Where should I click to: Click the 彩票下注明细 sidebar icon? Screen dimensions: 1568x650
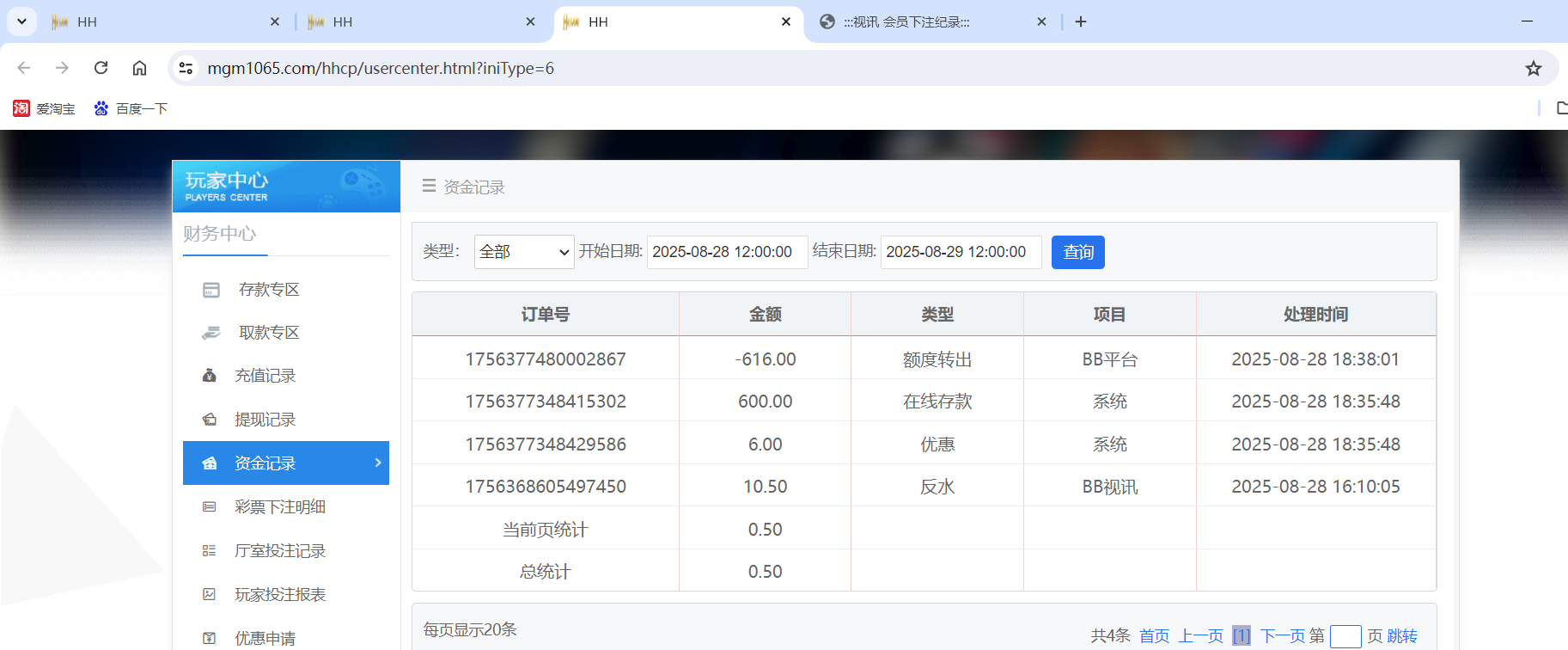(x=209, y=507)
